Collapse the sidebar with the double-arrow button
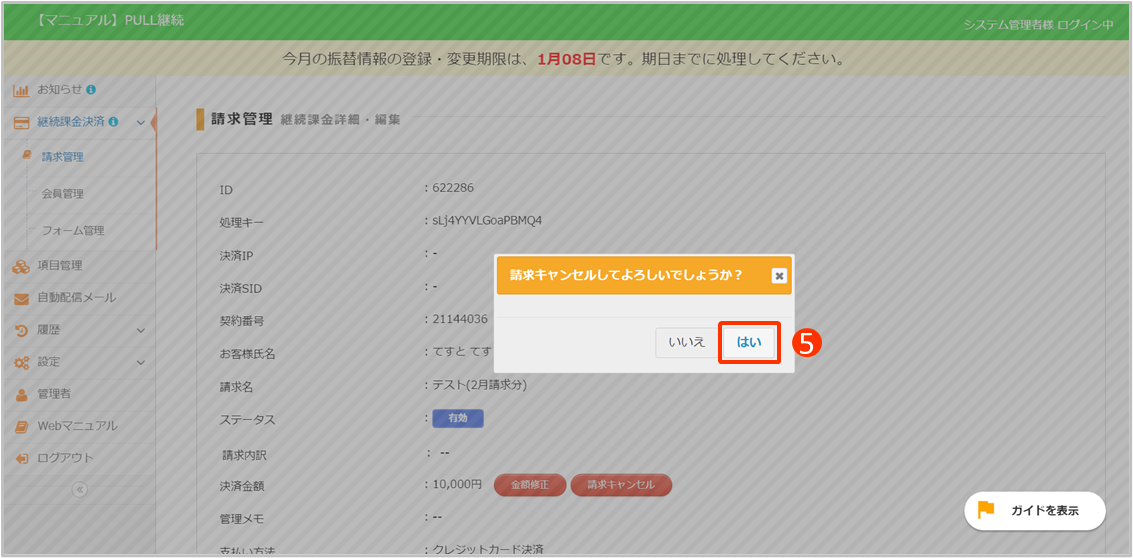This screenshot has width=1133, height=558. coord(79,489)
